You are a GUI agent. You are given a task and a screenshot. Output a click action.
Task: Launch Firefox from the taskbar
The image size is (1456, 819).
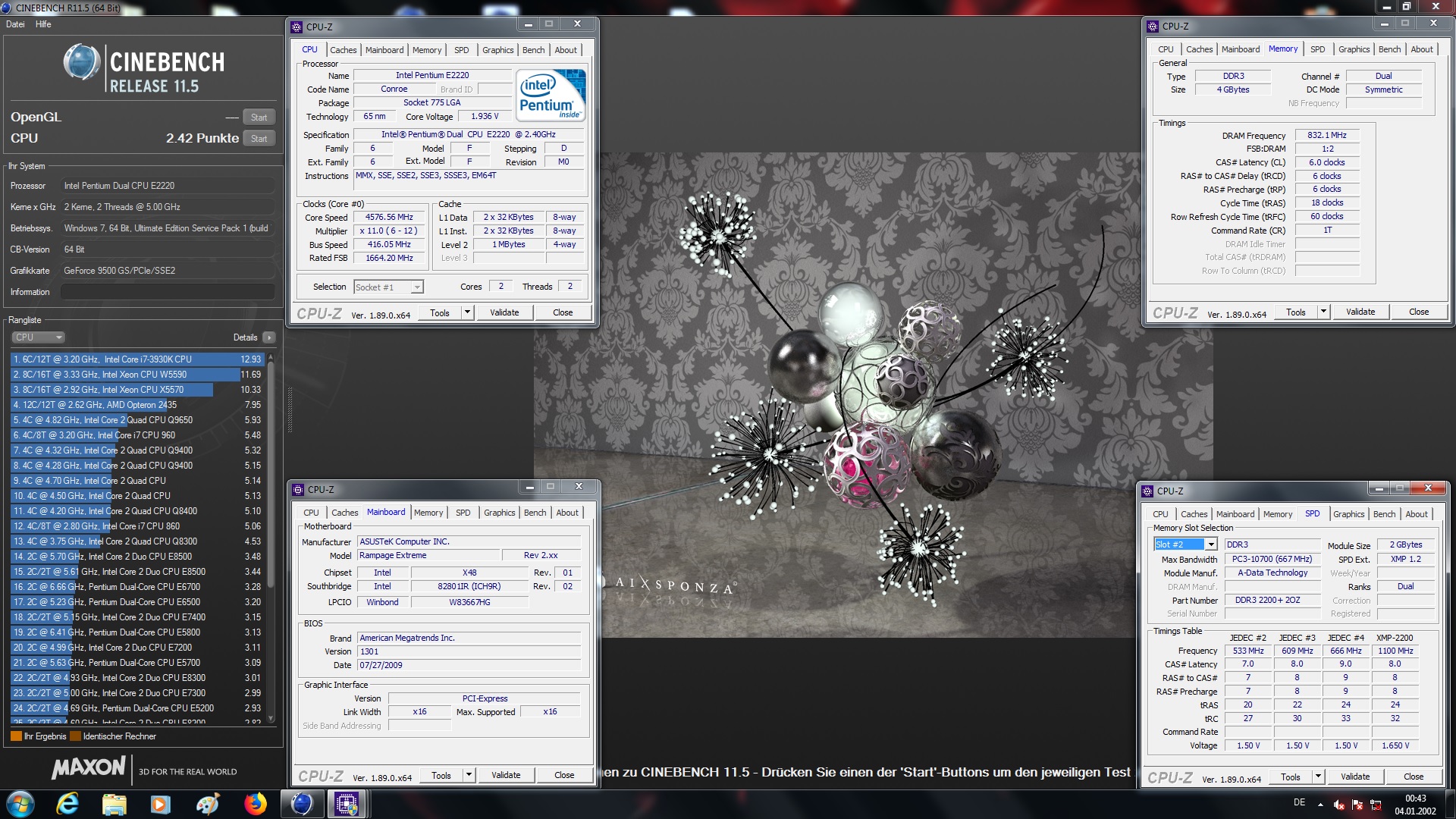(256, 804)
